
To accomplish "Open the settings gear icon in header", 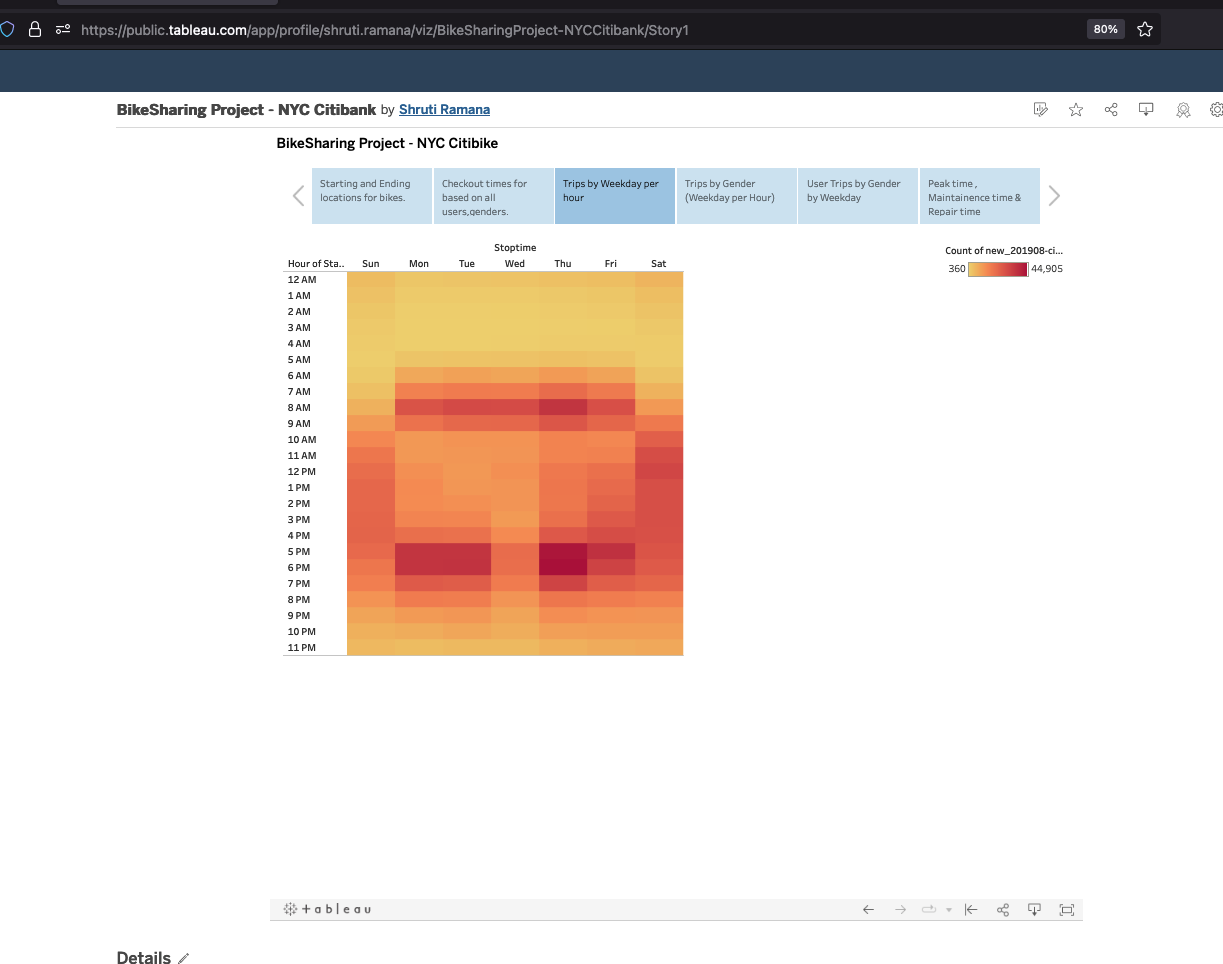I will [1216, 110].
